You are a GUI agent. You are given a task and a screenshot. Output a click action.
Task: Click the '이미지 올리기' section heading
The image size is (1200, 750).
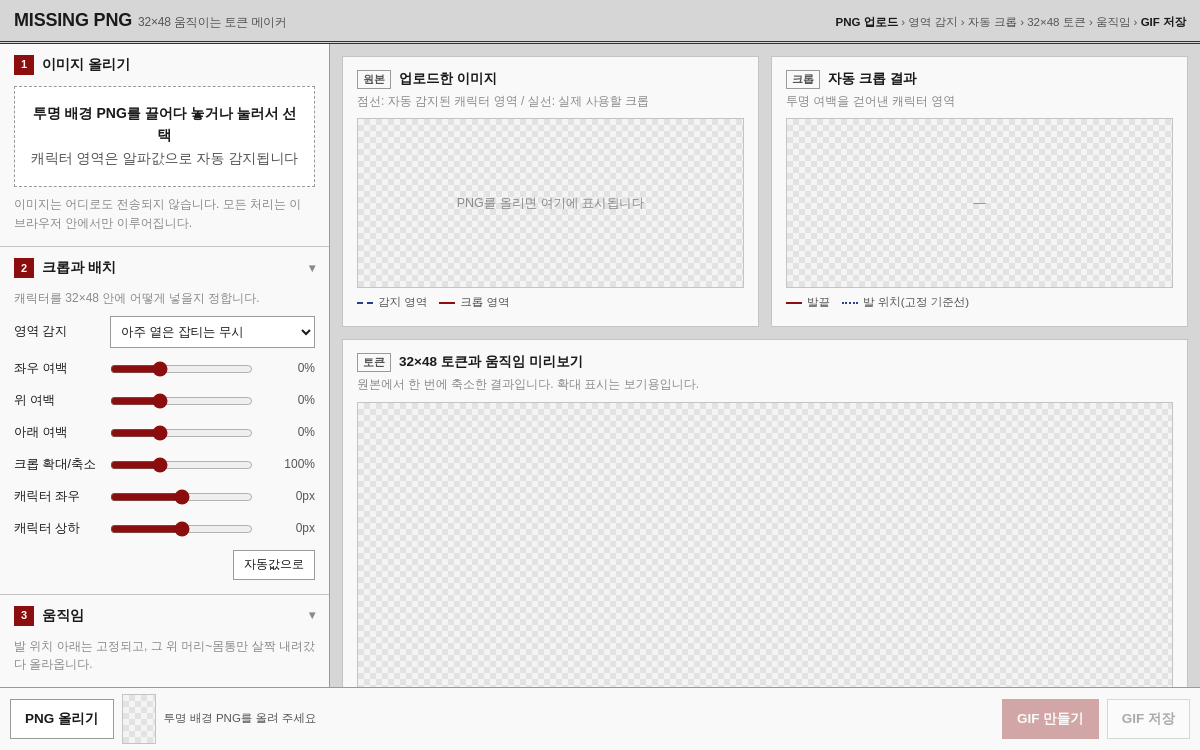click(x=86, y=65)
